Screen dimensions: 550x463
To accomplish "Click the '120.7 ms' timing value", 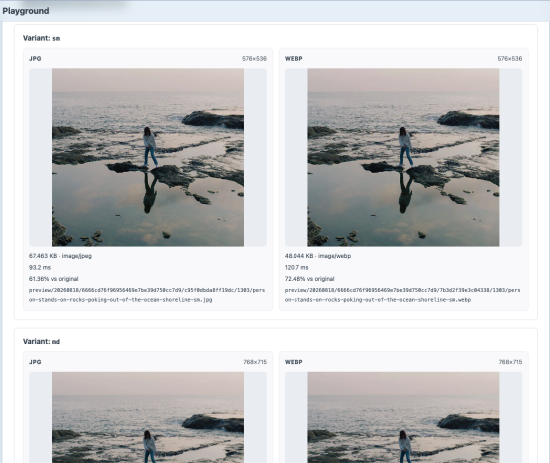I will (x=296, y=267).
